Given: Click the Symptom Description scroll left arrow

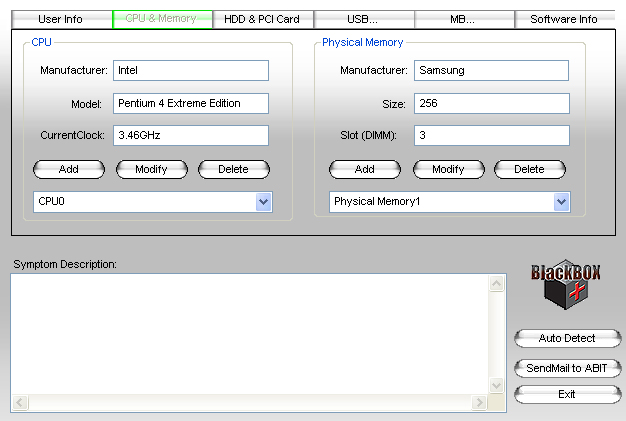Looking at the screenshot, I should click(20, 402).
